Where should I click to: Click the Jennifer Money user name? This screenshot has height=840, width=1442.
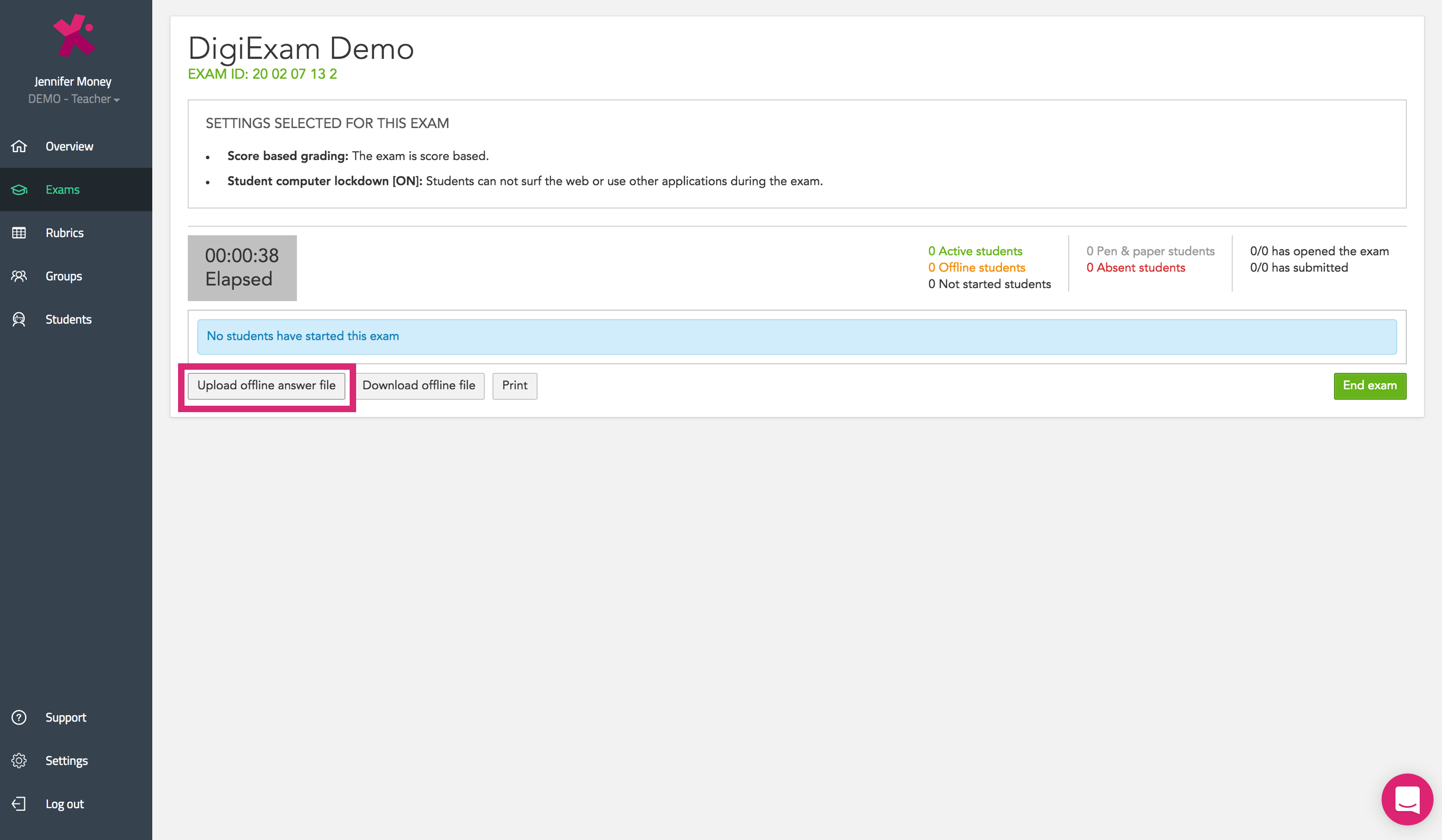pos(73,81)
